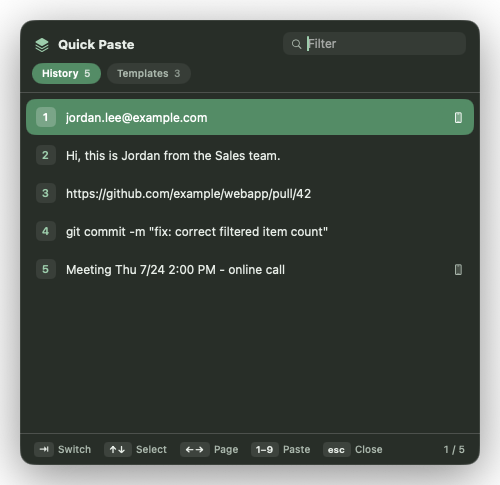The width and height of the screenshot is (500, 485).
Task: Click the left-right arrows Page keycap
Action: (x=195, y=449)
